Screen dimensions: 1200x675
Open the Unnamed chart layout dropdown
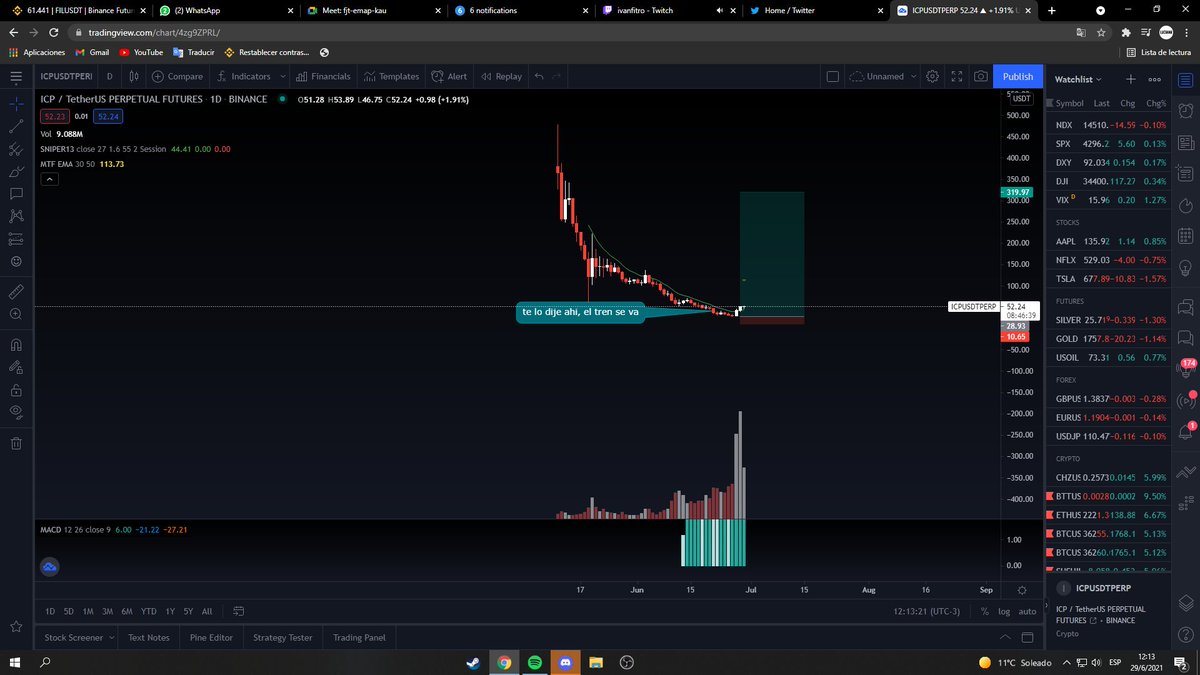[881, 76]
